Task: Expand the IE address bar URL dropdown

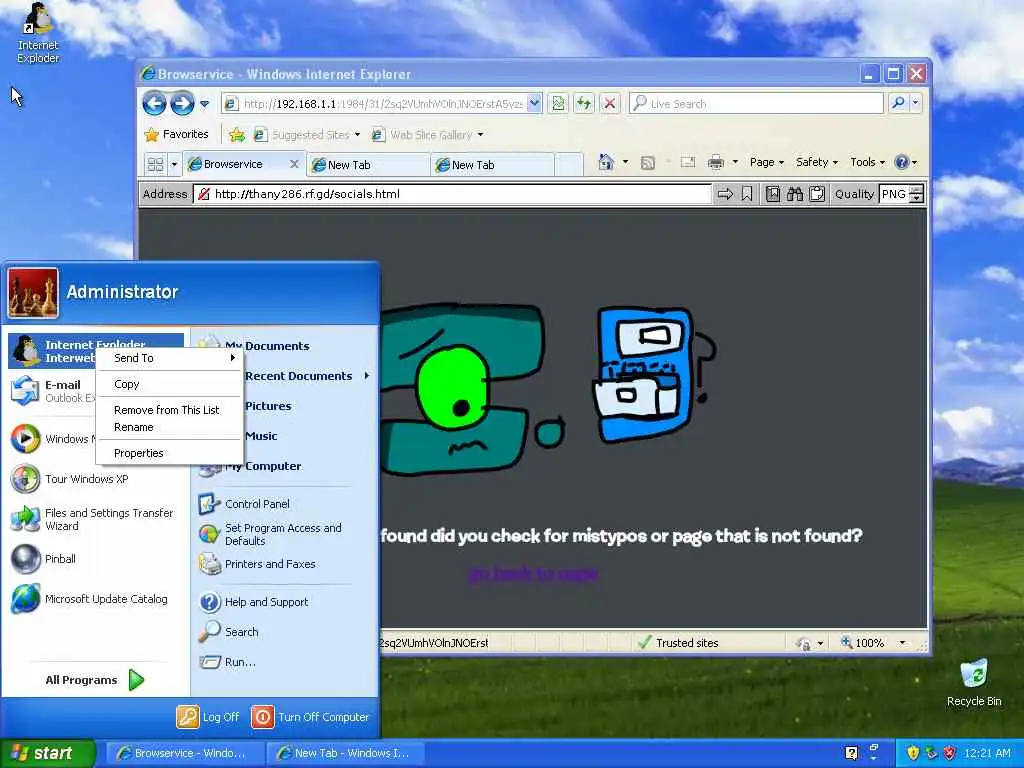Action: pyautogui.click(x=534, y=103)
